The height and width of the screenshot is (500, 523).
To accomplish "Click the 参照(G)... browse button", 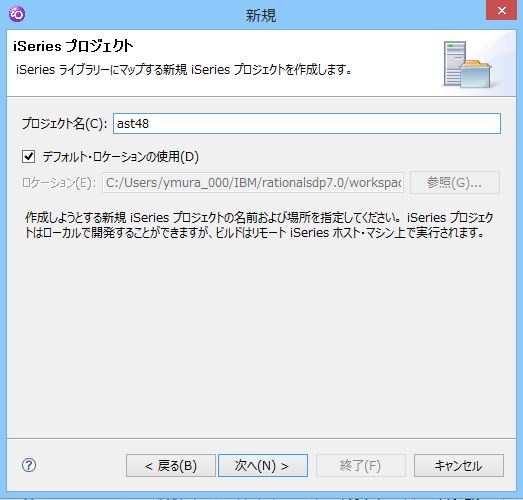I will pyautogui.click(x=455, y=182).
